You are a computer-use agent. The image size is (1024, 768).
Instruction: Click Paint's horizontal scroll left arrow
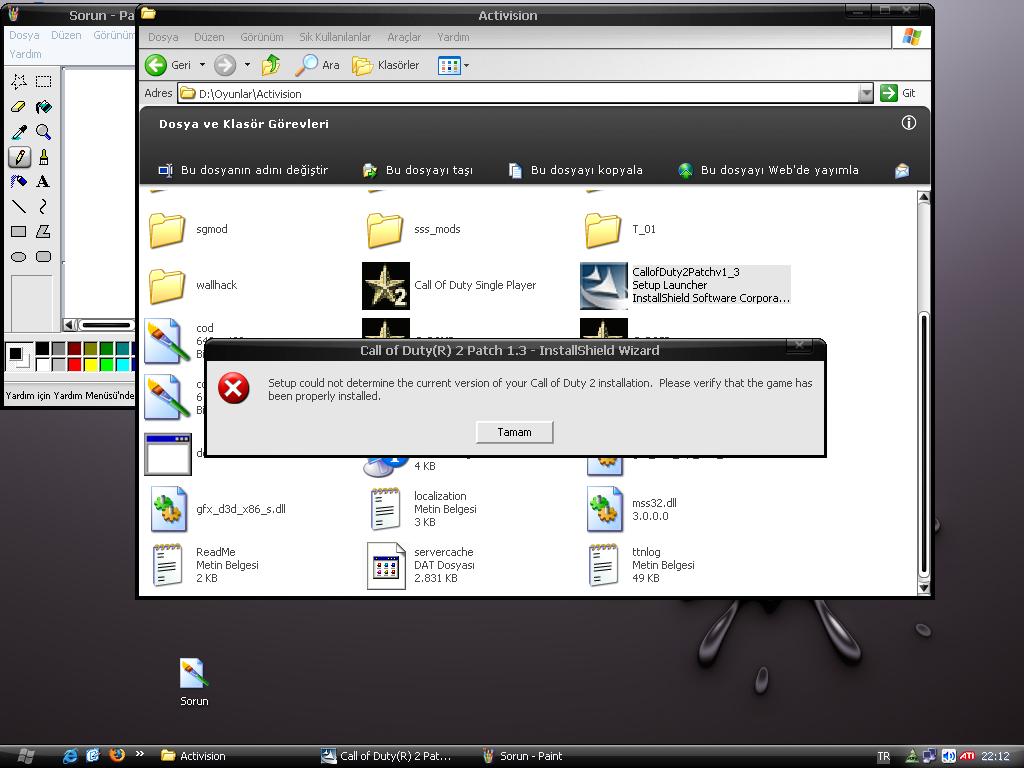point(70,325)
